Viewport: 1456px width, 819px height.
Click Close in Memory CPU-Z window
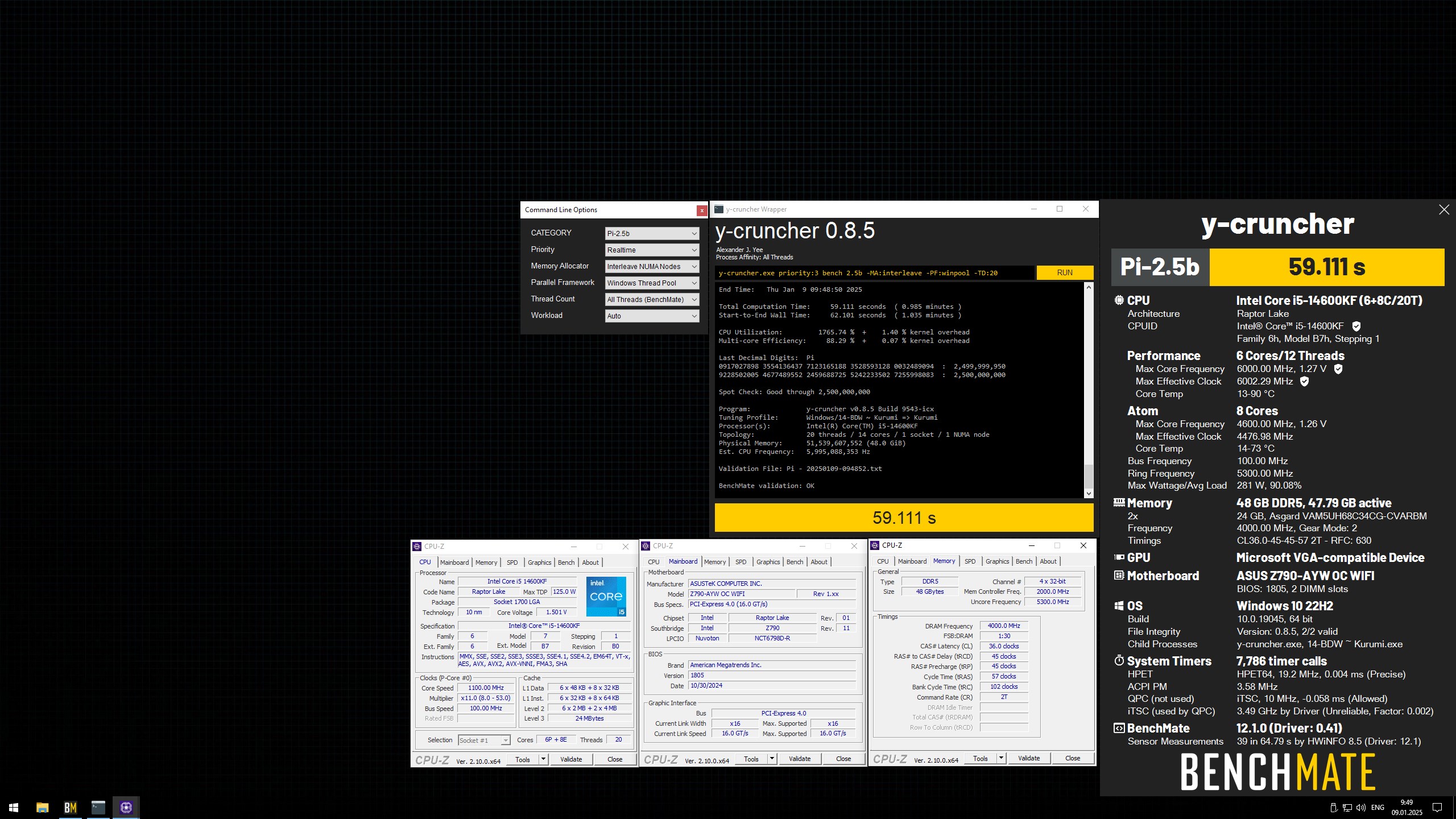[x=1073, y=758]
